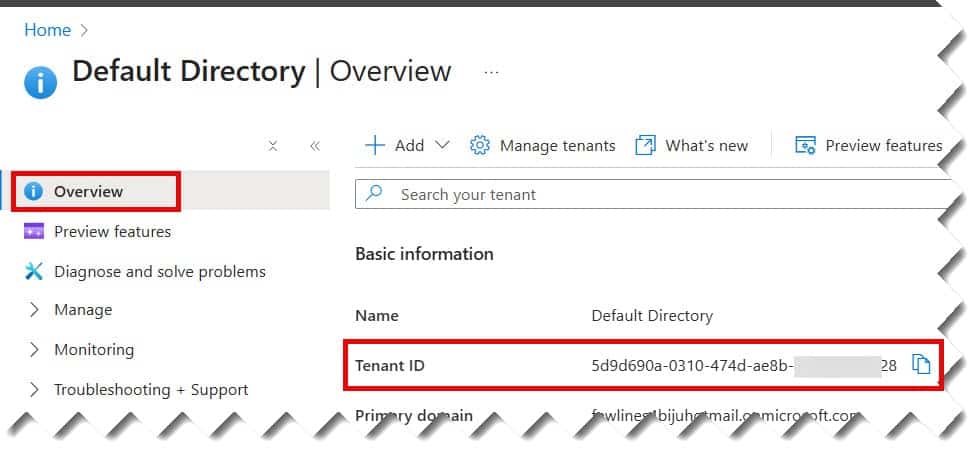The width and height of the screenshot is (977, 452).
Task: Click the What's new external link icon
Action: click(x=646, y=146)
